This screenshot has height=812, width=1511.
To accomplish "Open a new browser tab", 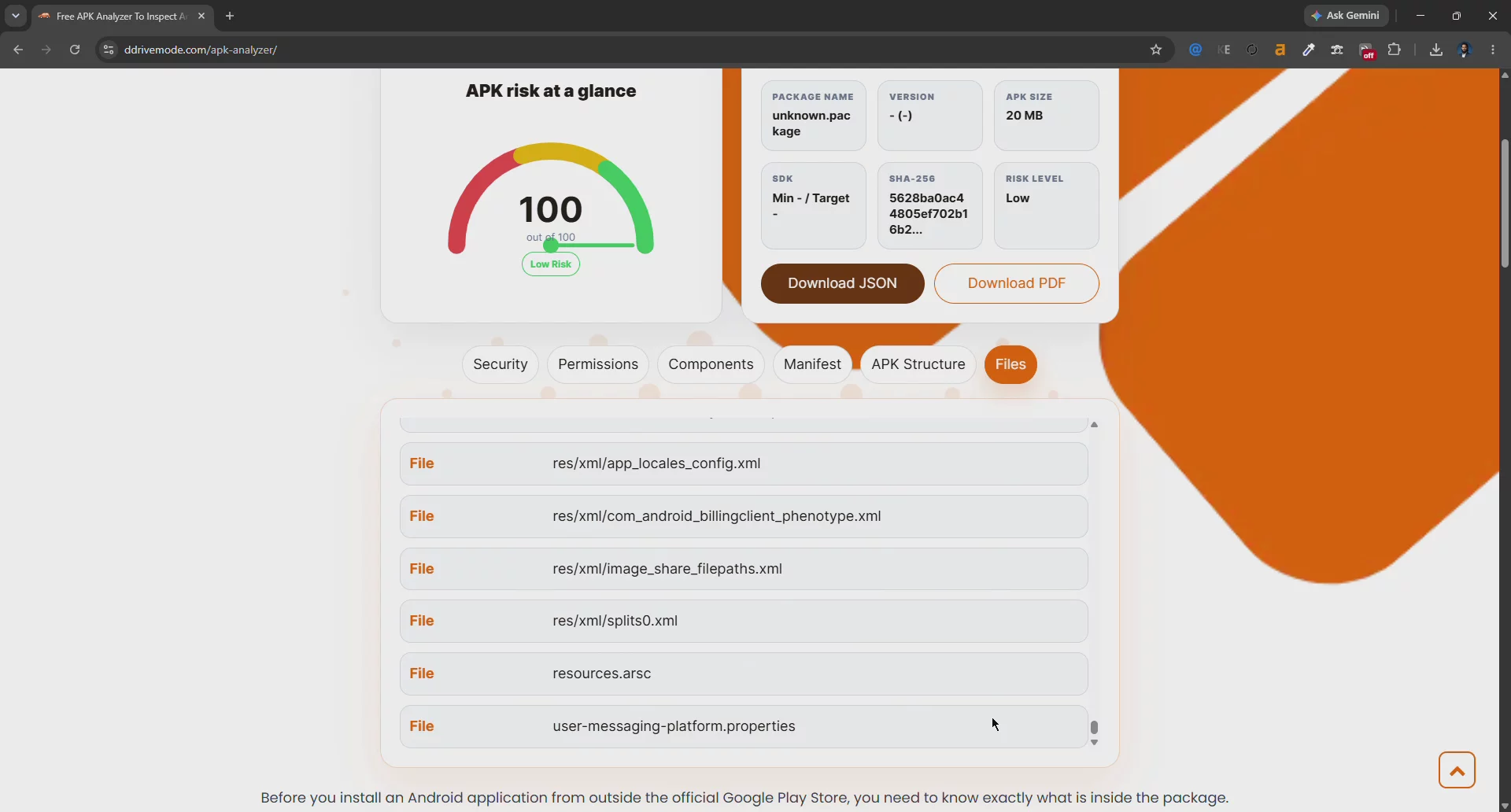I will 230,16.
